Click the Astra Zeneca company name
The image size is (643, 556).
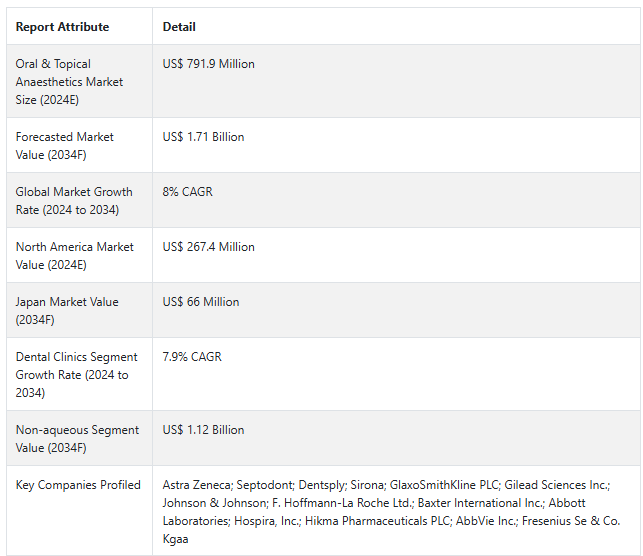tap(198, 485)
